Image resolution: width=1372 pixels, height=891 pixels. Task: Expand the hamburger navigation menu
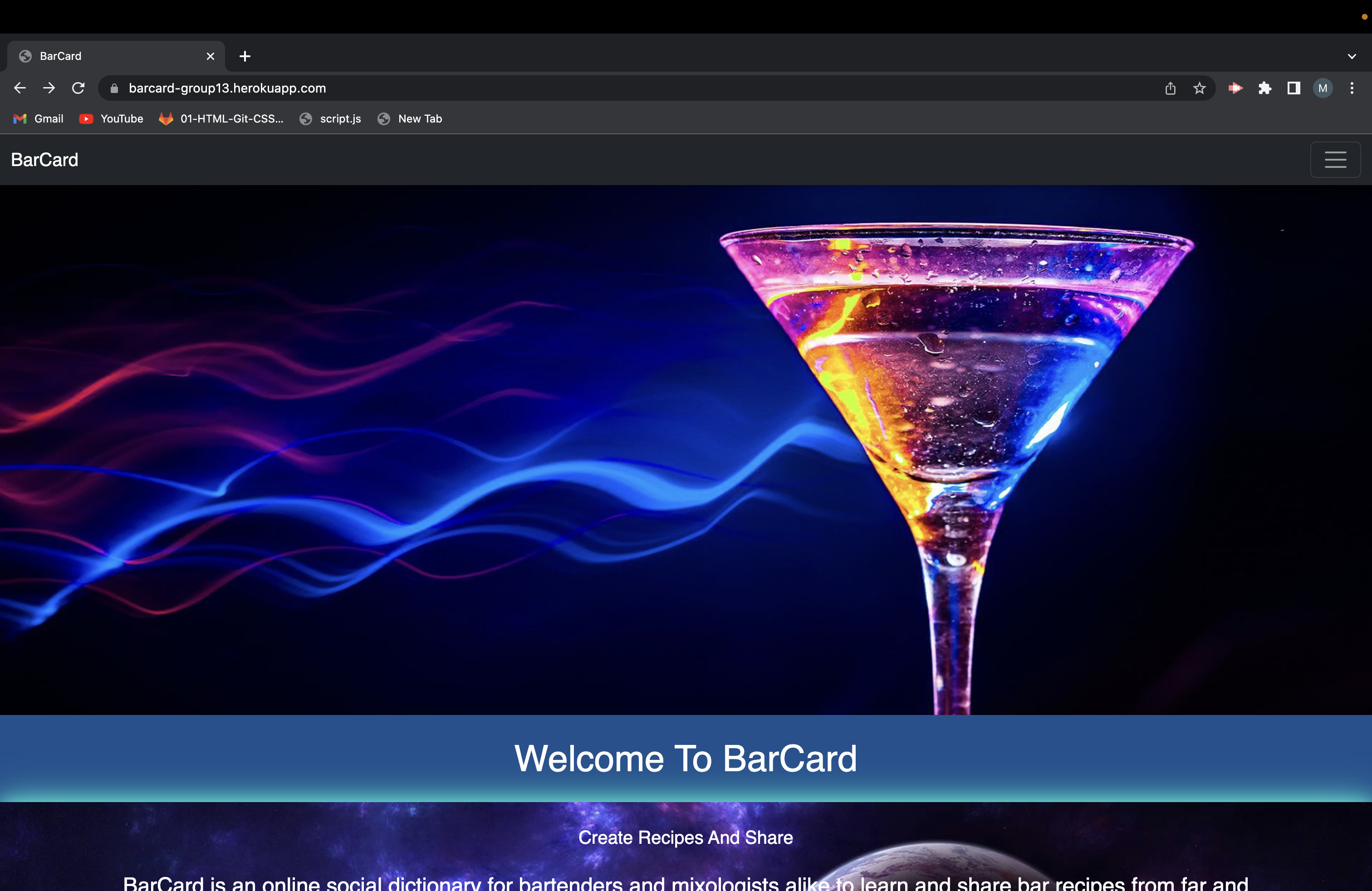(1335, 160)
